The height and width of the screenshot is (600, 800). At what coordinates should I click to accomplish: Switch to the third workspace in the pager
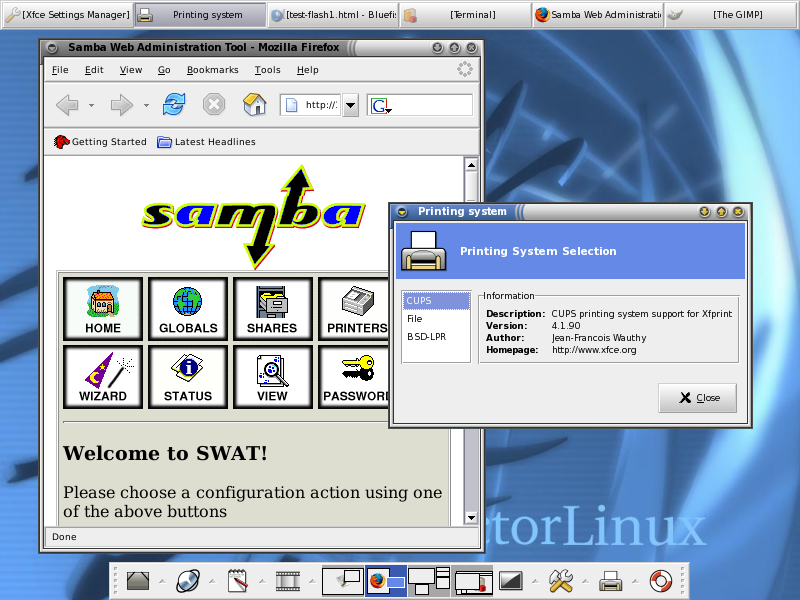(429, 581)
